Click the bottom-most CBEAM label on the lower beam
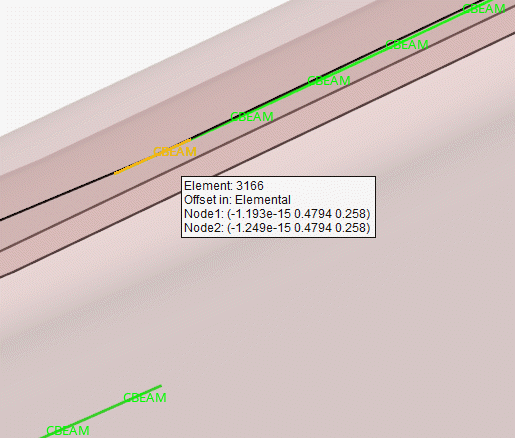 (68, 430)
